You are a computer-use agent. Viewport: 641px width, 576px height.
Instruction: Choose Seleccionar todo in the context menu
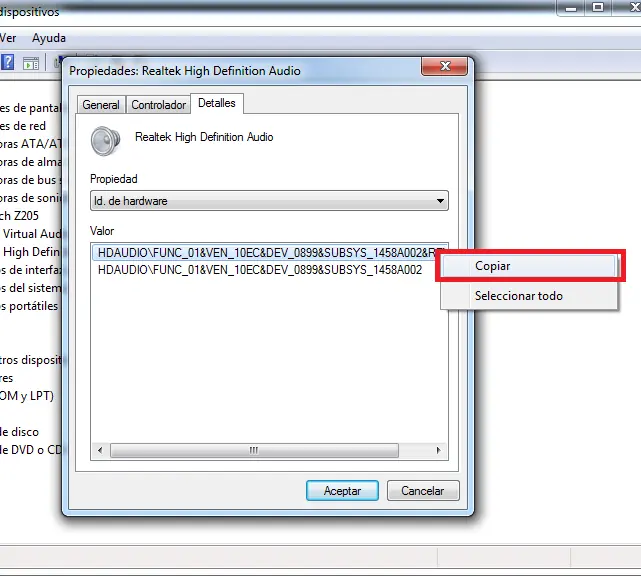pyautogui.click(x=529, y=296)
